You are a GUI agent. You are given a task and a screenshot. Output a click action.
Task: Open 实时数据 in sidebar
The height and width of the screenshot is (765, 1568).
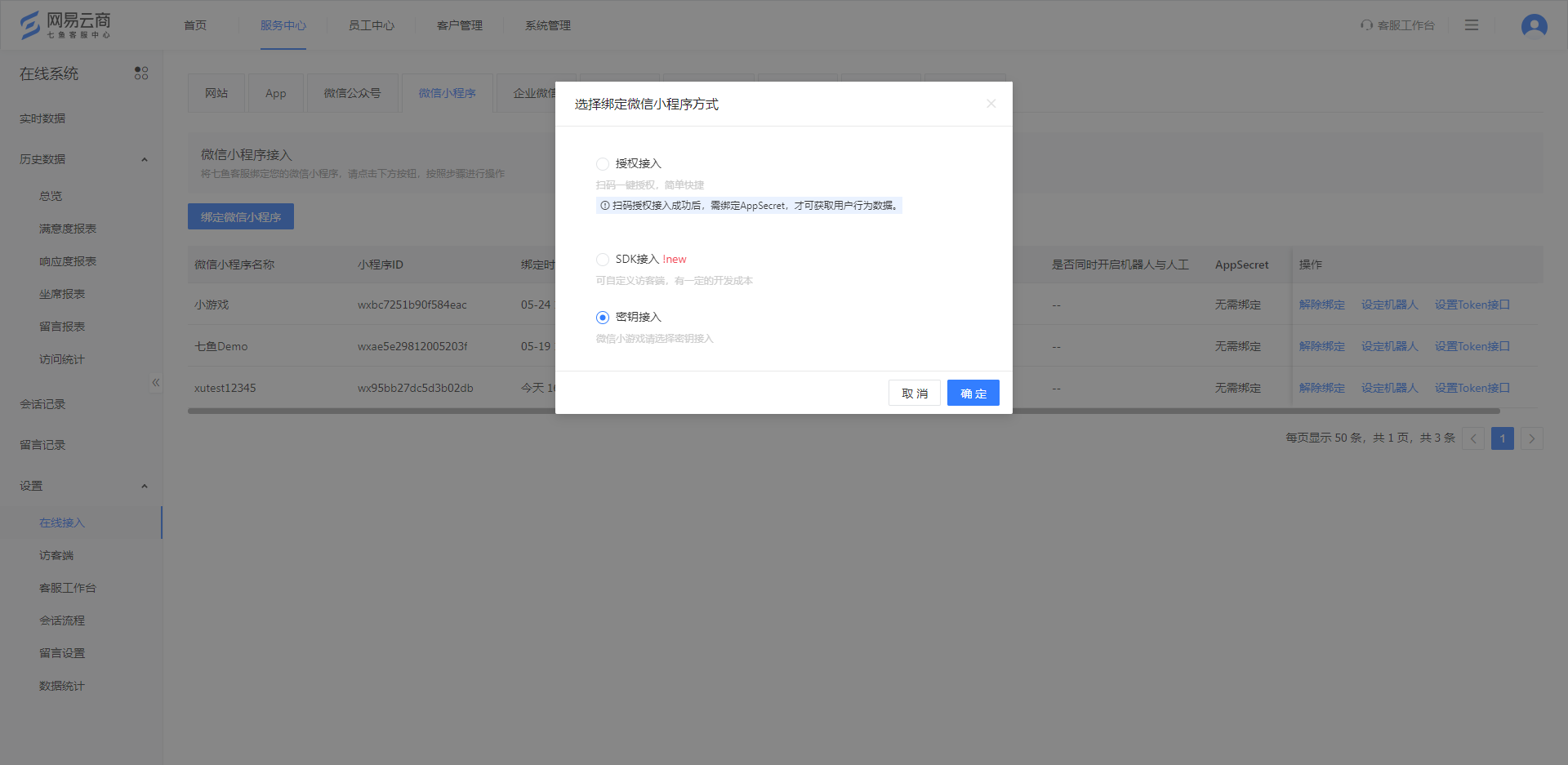pyautogui.click(x=42, y=118)
